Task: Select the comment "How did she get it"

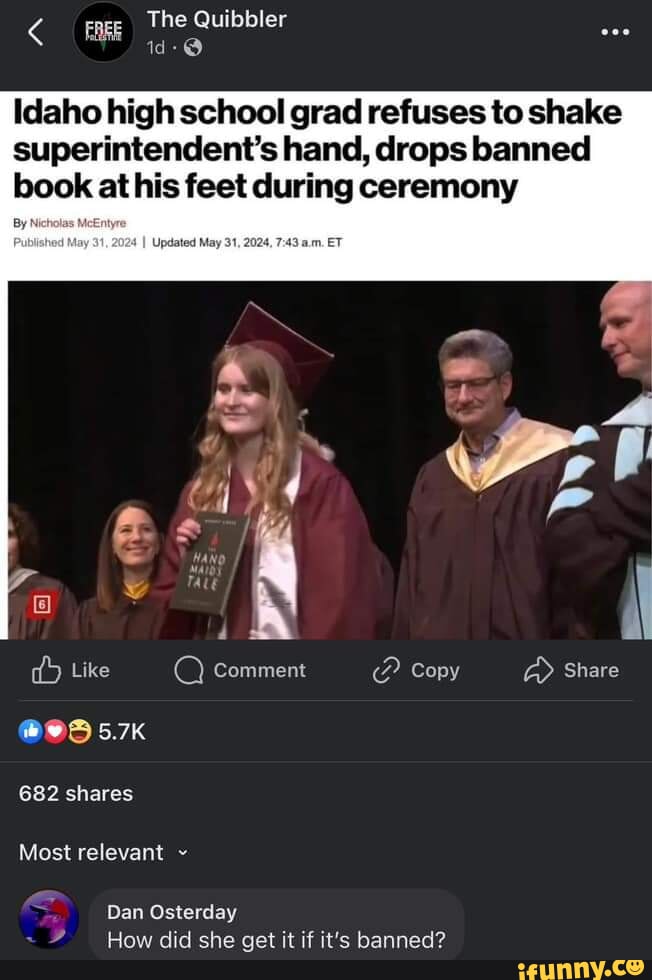Action: [x=275, y=940]
